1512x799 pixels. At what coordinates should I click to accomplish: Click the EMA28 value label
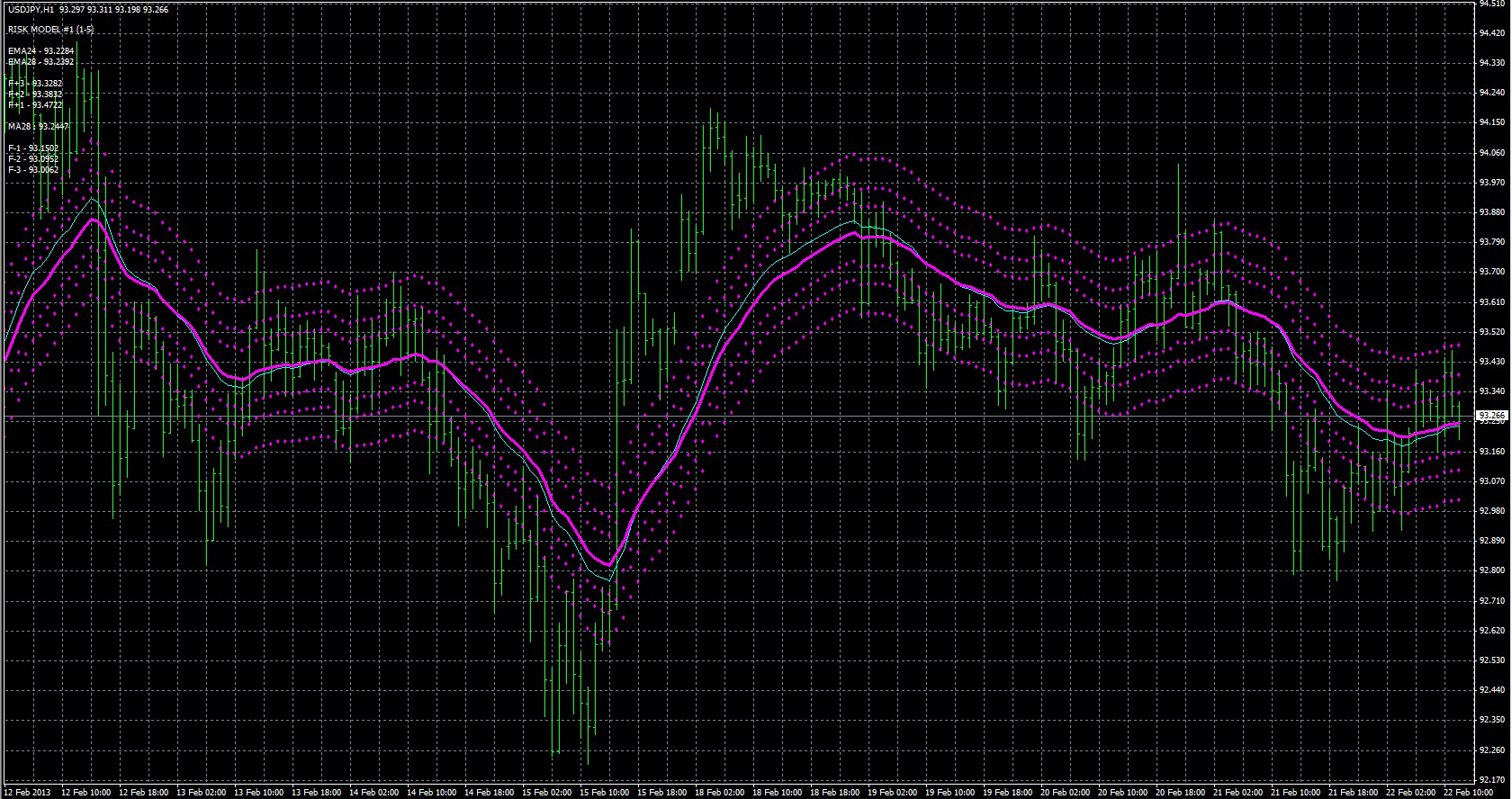click(x=40, y=62)
